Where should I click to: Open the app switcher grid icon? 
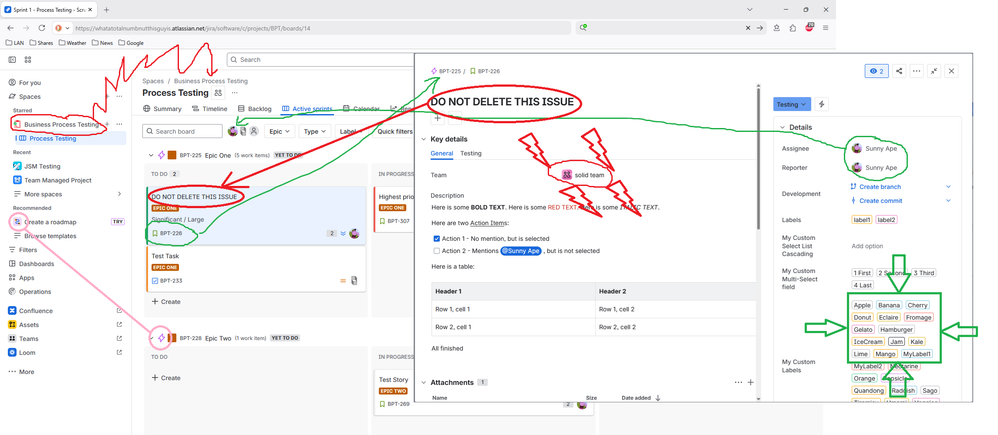click(27, 60)
